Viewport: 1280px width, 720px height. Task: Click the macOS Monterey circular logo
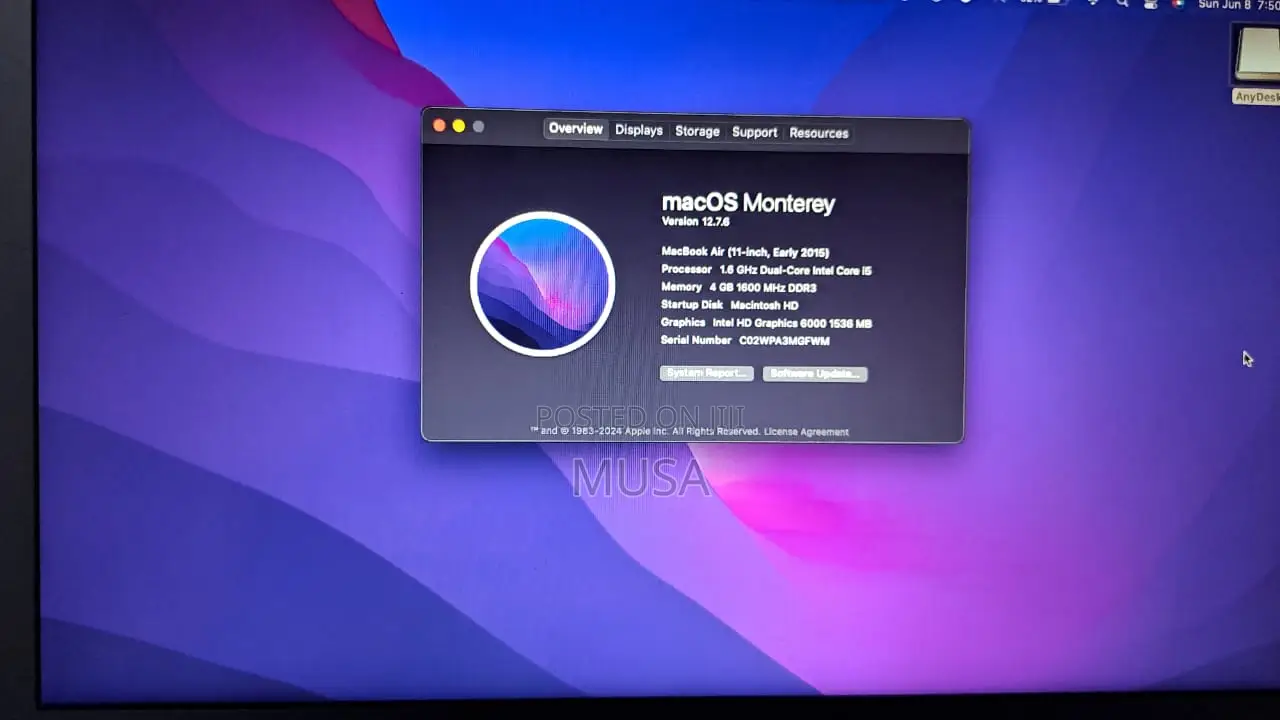pos(542,284)
